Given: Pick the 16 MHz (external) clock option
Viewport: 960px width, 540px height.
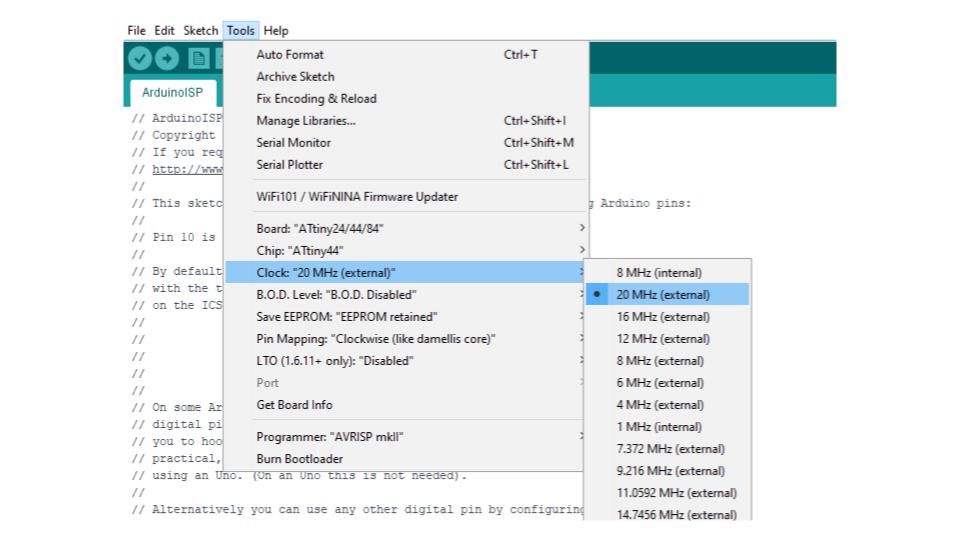Looking at the screenshot, I should coord(663,317).
